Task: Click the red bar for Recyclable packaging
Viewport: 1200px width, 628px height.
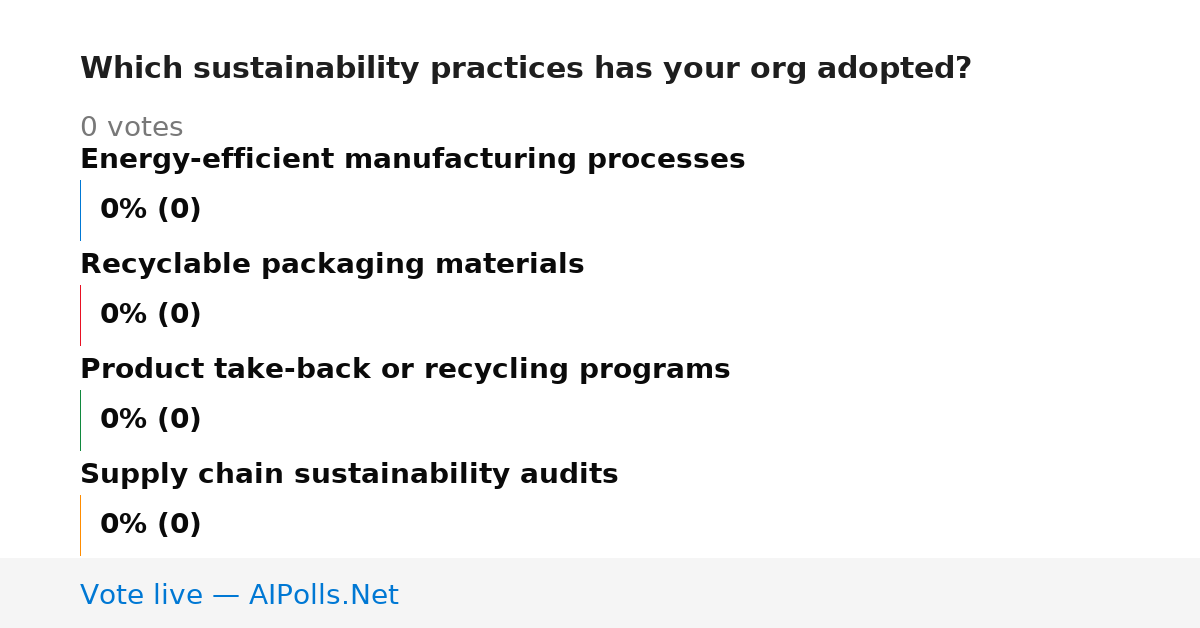Action: click(80, 315)
